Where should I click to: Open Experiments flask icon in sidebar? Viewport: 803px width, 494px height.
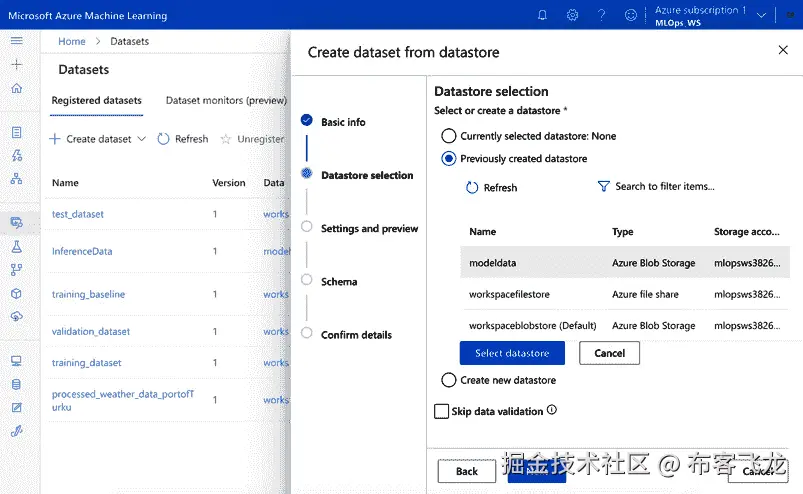[x=16, y=246]
